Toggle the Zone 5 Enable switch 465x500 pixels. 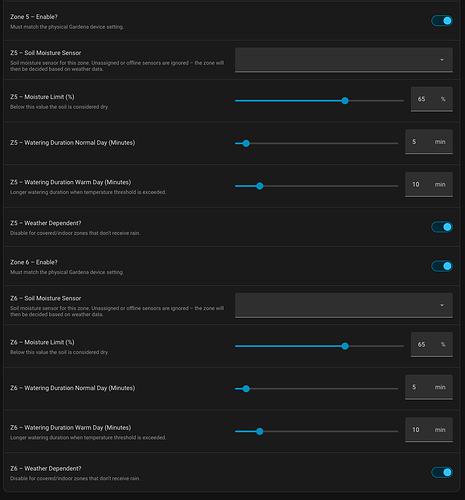tap(442, 21)
